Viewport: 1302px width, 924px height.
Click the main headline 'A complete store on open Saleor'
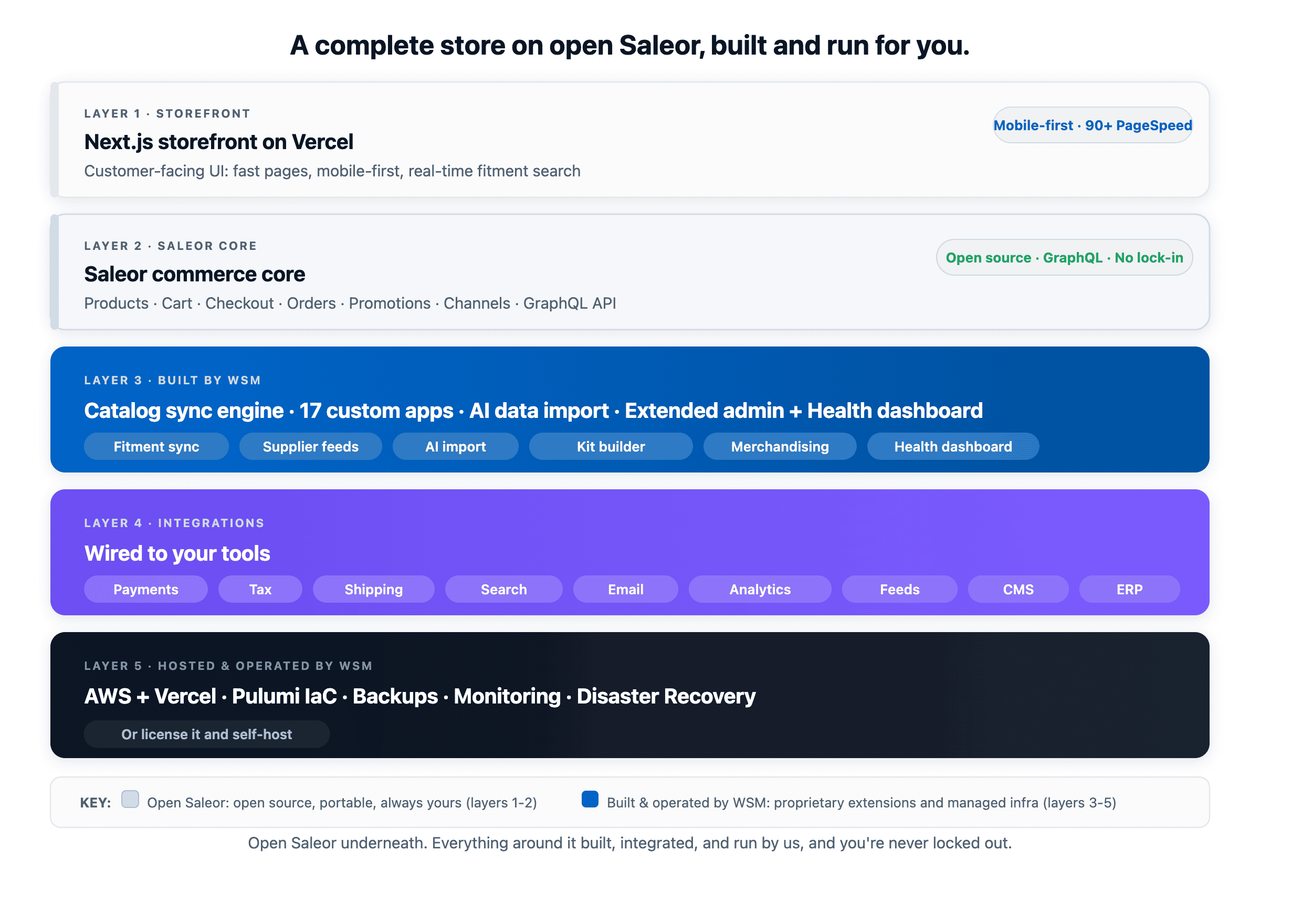click(630, 46)
